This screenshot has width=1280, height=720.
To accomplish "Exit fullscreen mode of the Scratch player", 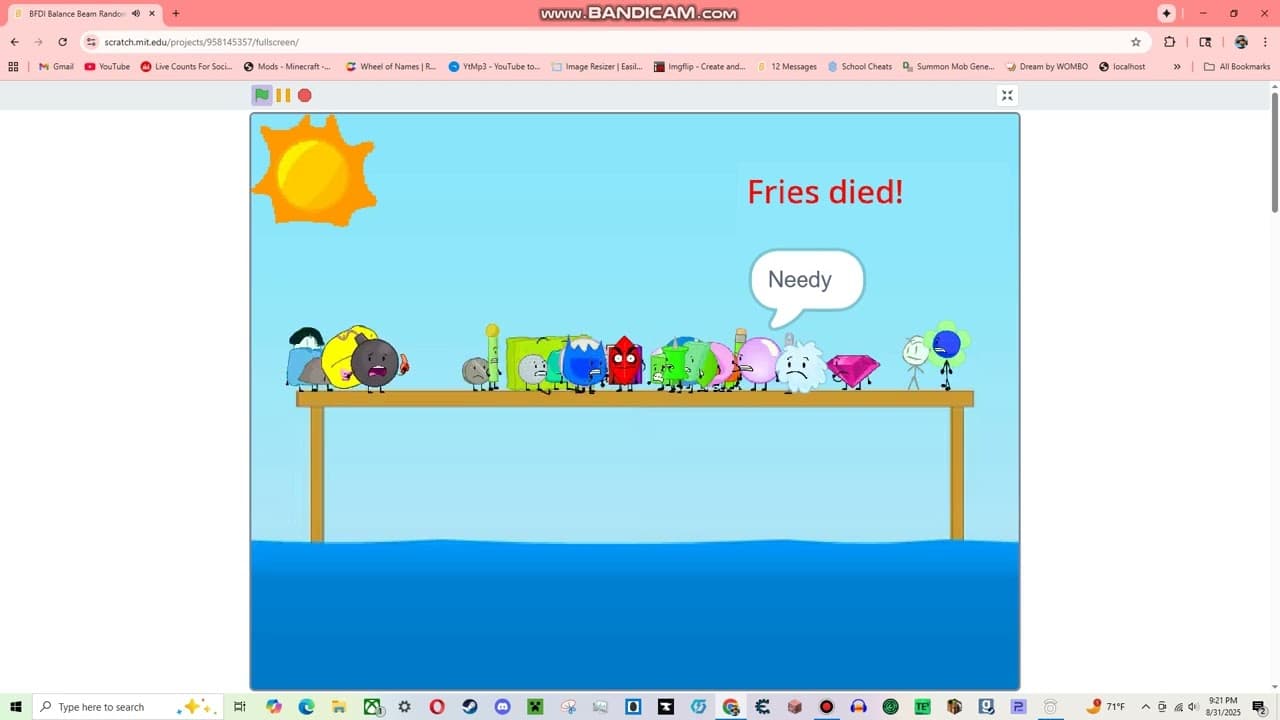I will pyautogui.click(x=1007, y=95).
